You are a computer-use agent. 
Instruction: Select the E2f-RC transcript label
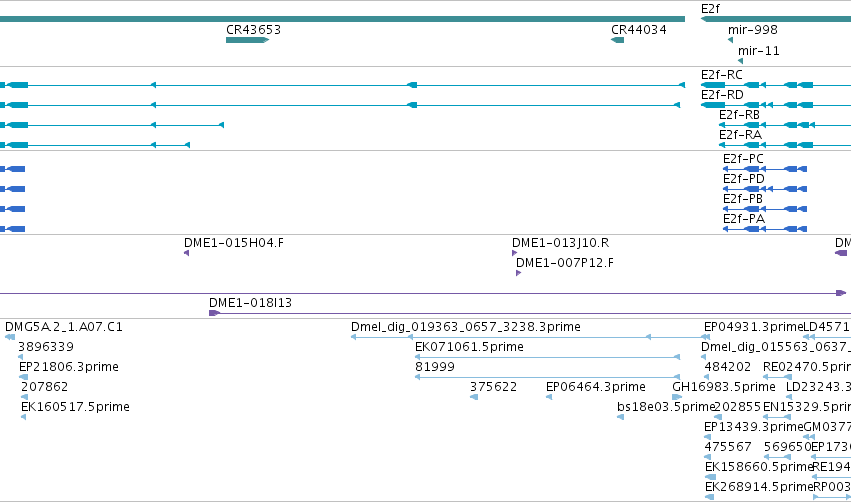click(x=722, y=74)
